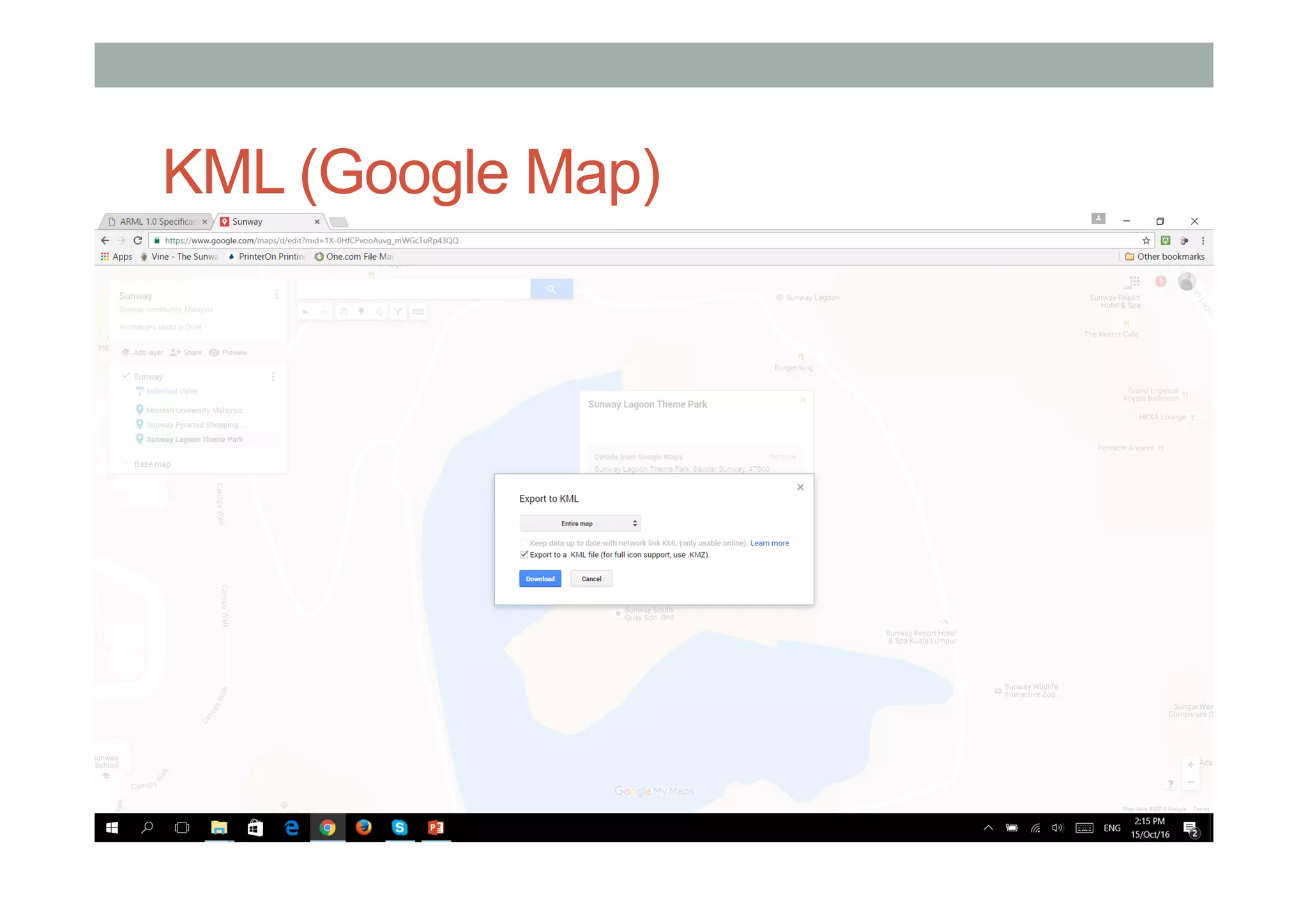Open the One.com File Manager bookmark

tap(353, 257)
